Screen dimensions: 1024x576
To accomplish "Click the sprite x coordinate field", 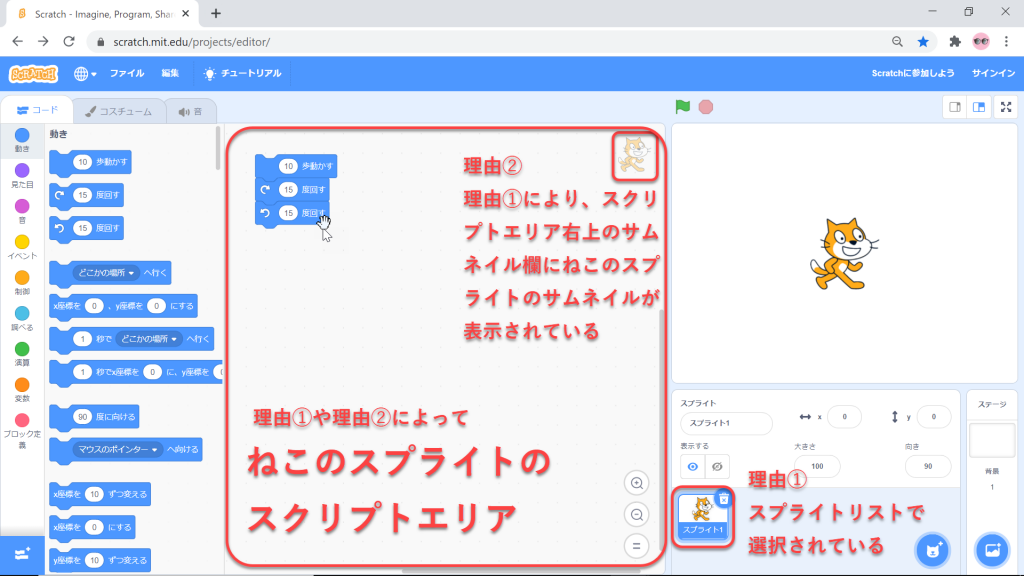I will [844, 417].
